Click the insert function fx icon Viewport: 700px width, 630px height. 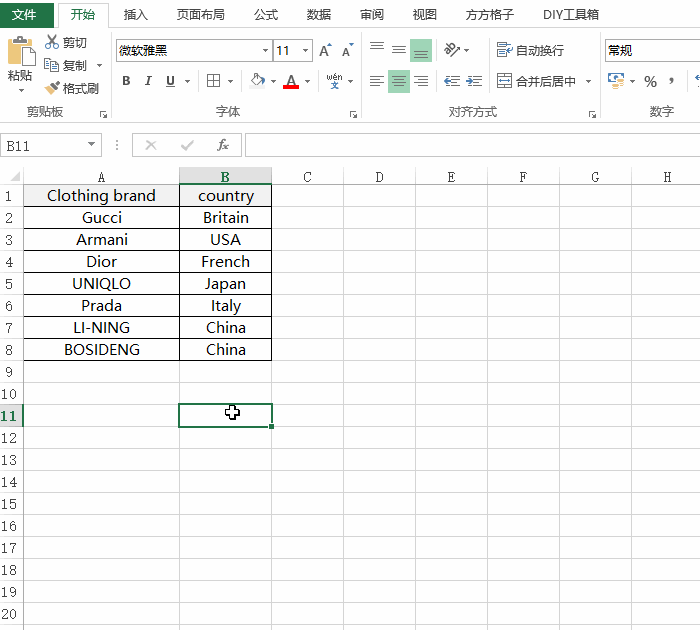tap(222, 145)
